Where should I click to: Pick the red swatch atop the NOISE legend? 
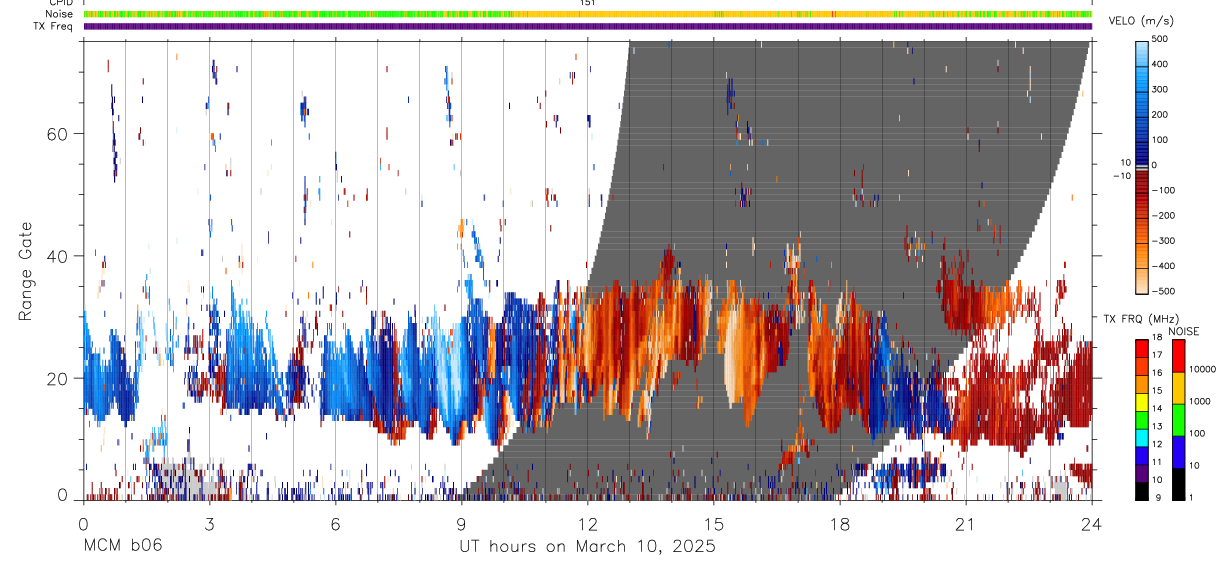coord(1177,356)
